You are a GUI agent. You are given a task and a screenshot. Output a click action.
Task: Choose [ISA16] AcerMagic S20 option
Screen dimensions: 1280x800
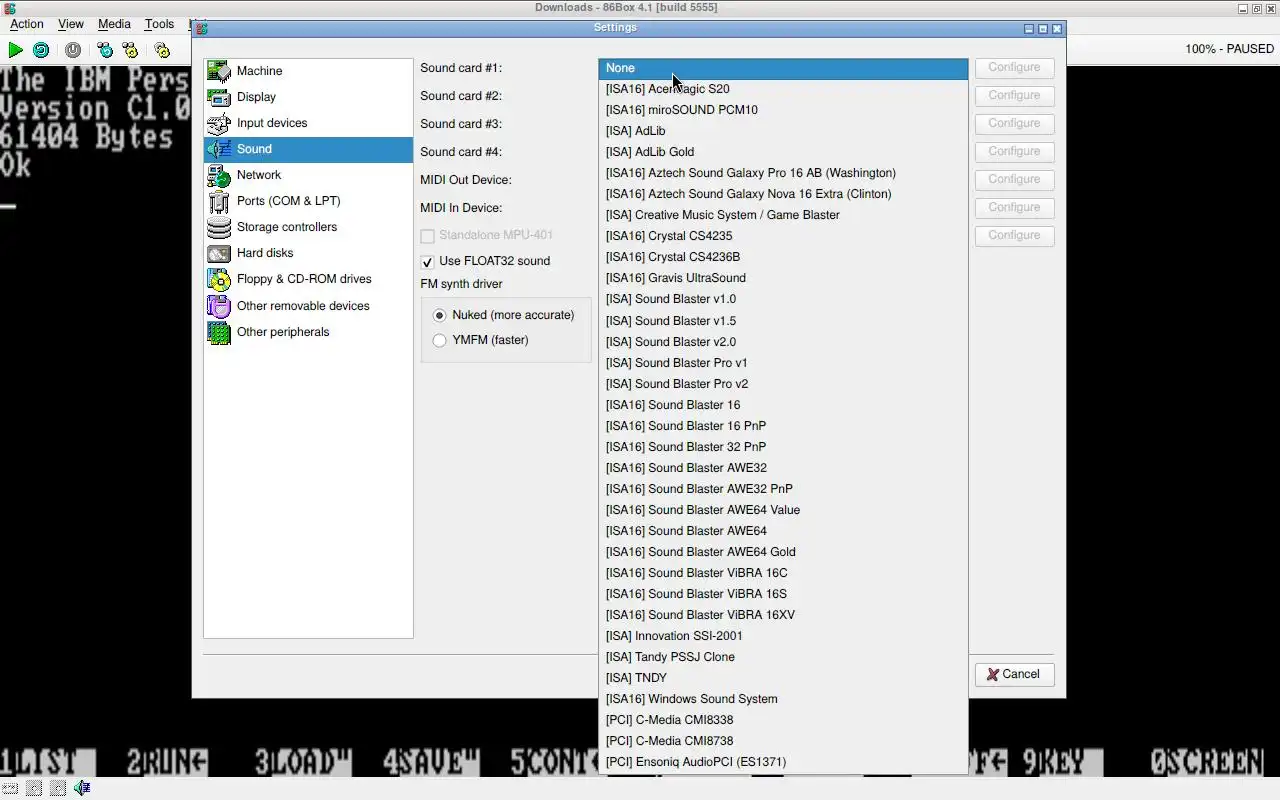(783, 89)
